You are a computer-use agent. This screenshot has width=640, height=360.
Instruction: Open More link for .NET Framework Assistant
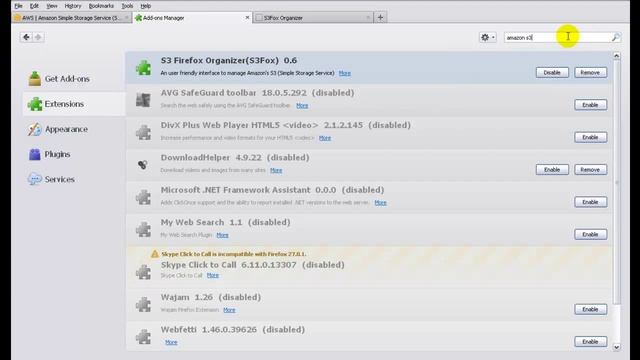tap(380, 202)
